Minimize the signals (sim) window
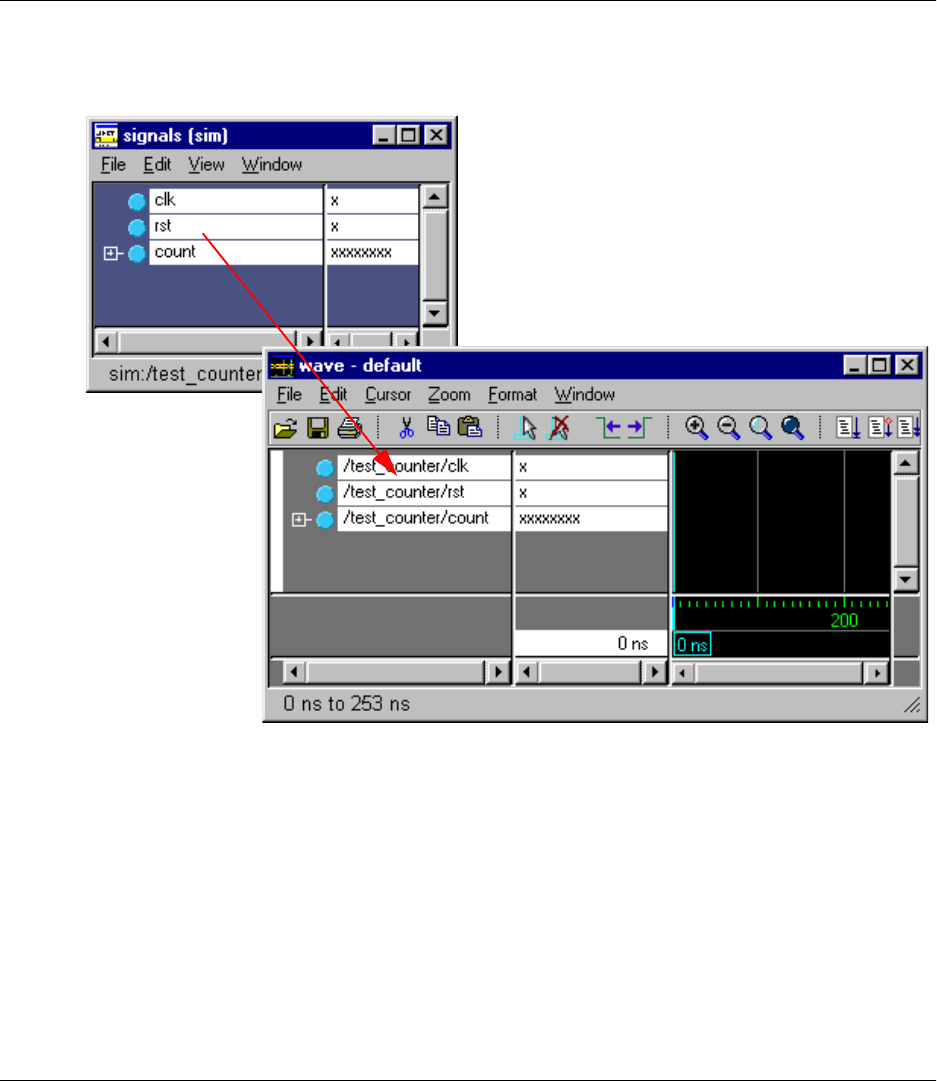The image size is (937, 1081). point(383,135)
